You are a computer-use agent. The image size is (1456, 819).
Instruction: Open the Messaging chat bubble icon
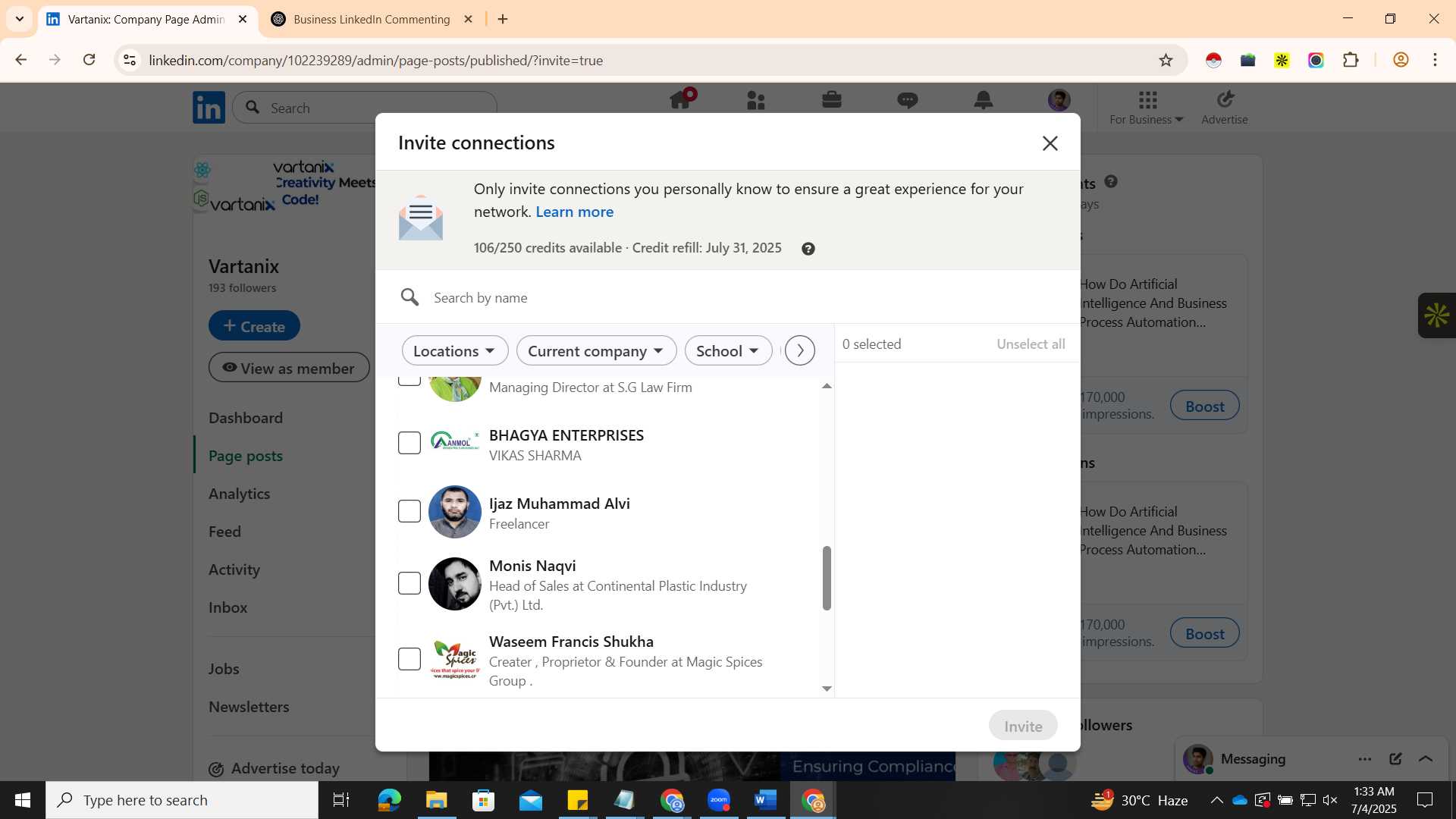click(x=908, y=100)
